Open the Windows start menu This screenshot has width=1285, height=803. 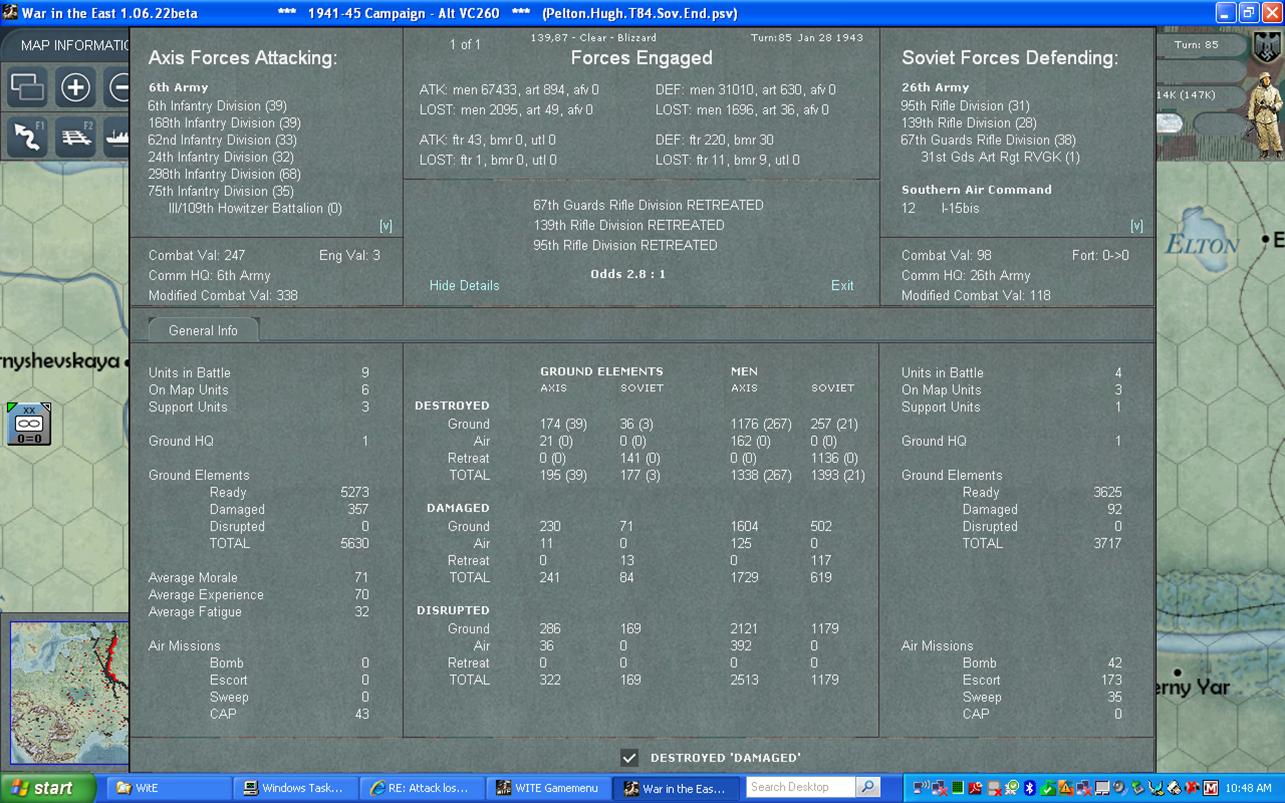47,788
